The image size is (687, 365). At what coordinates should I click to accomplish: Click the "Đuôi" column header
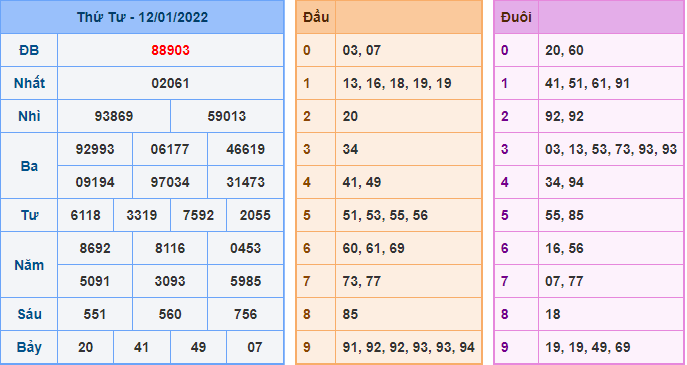pyautogui.click(x=516, y=17)
